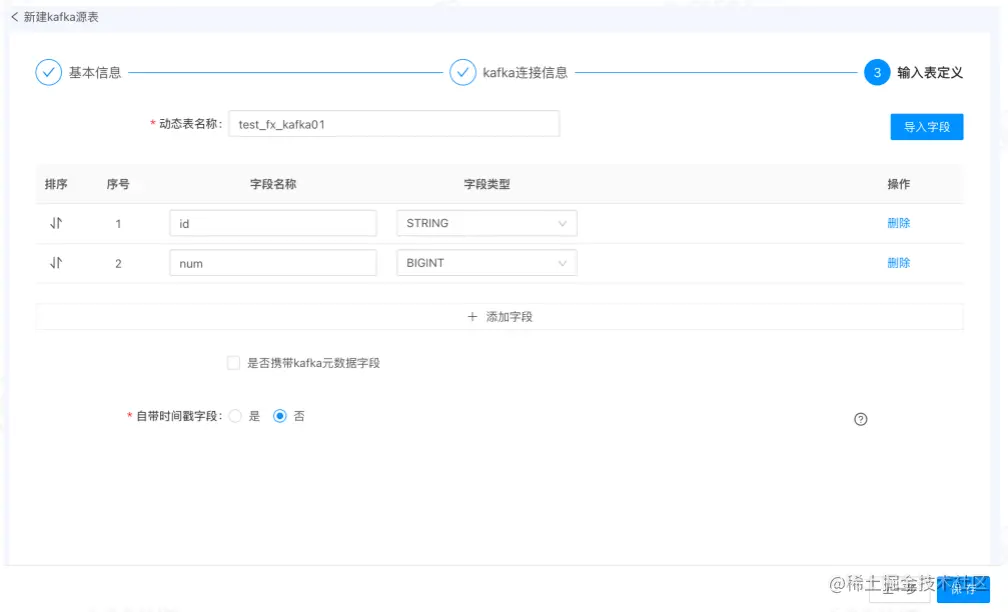Open the STRING field type dropdown
Viewport: 1008px width, 612px height.
487,223
